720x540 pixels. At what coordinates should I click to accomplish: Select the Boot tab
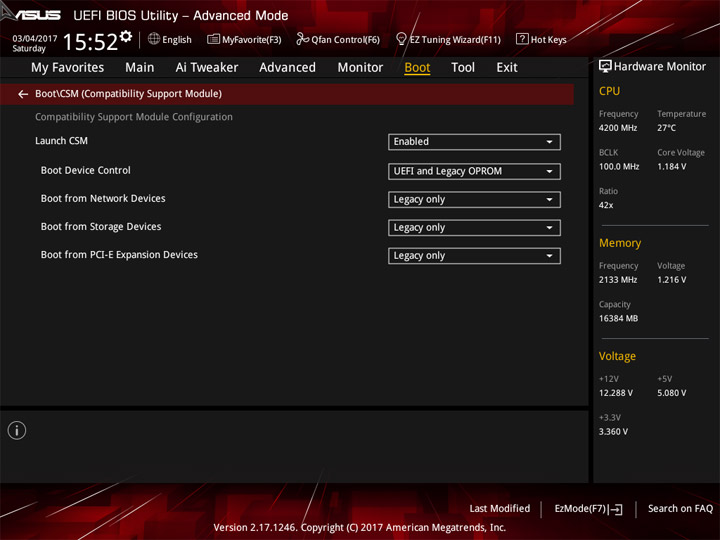[417, 68]
